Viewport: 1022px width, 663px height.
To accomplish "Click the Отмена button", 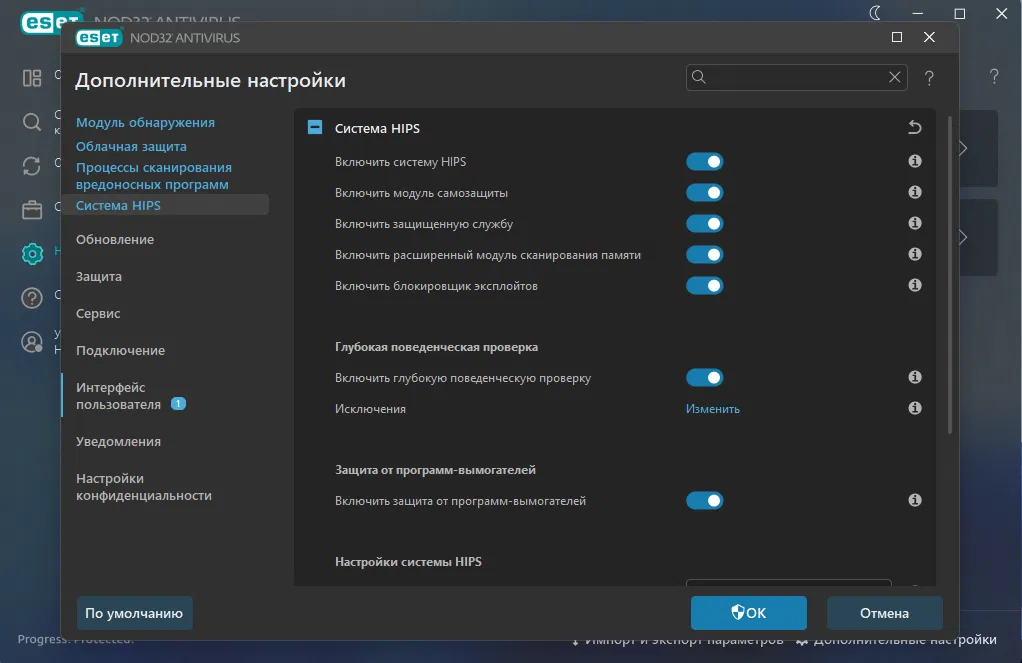I will coord(884,613).
